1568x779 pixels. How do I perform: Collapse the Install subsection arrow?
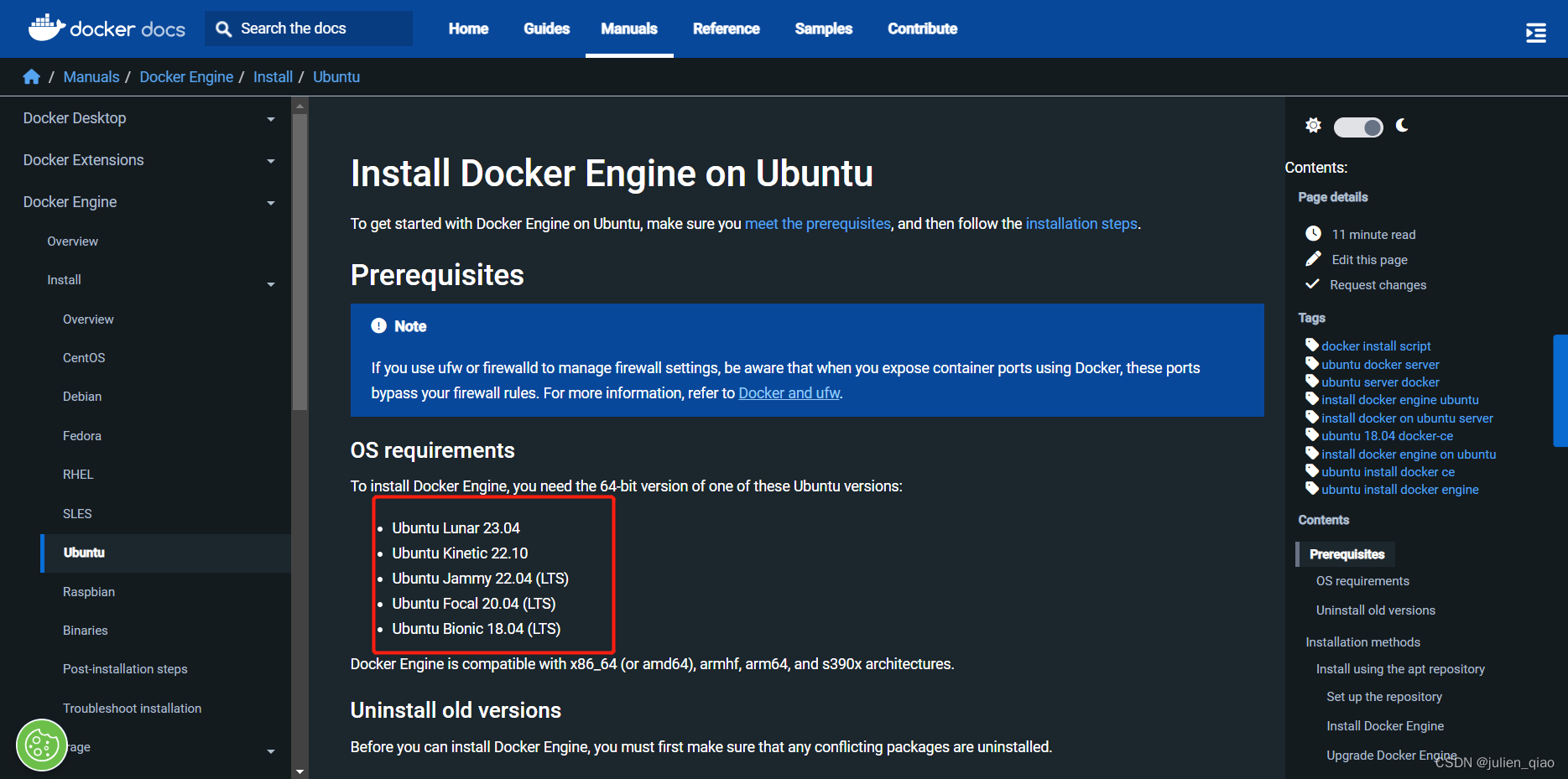tap(270, 284)
